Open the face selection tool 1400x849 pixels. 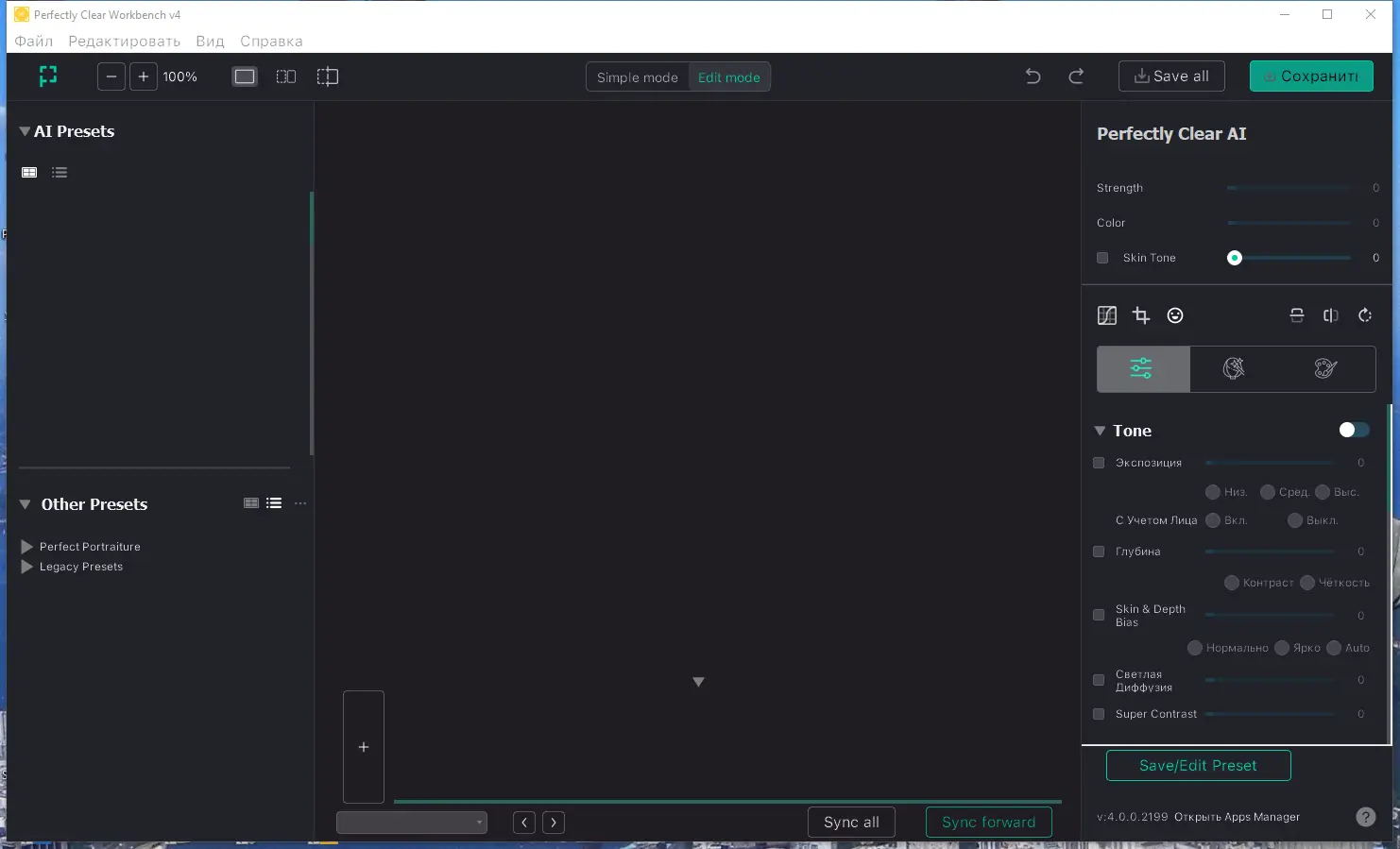(x=1175, y=315)
